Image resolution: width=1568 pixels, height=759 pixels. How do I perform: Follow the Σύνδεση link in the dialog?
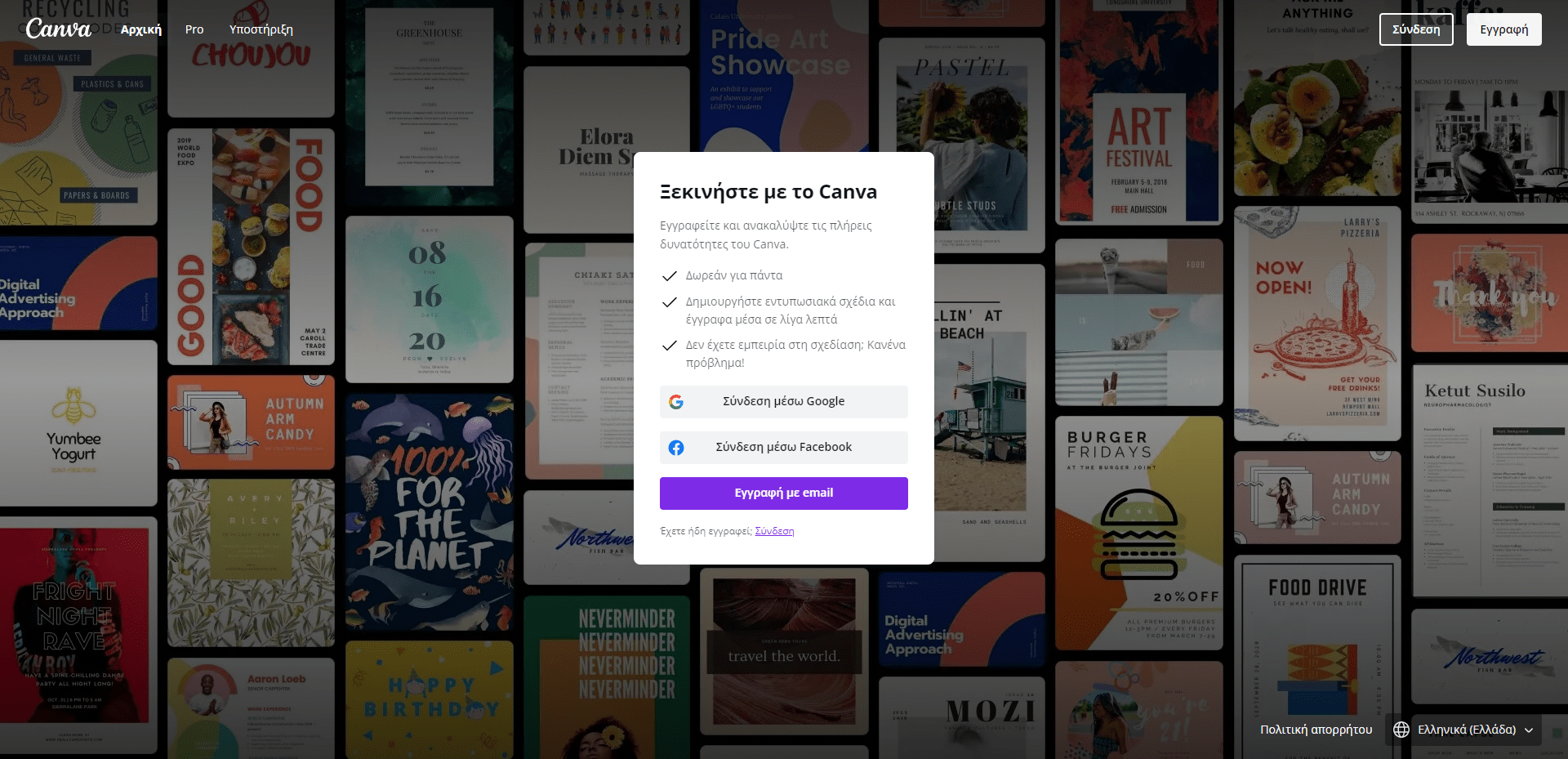[x=774, y=531]
